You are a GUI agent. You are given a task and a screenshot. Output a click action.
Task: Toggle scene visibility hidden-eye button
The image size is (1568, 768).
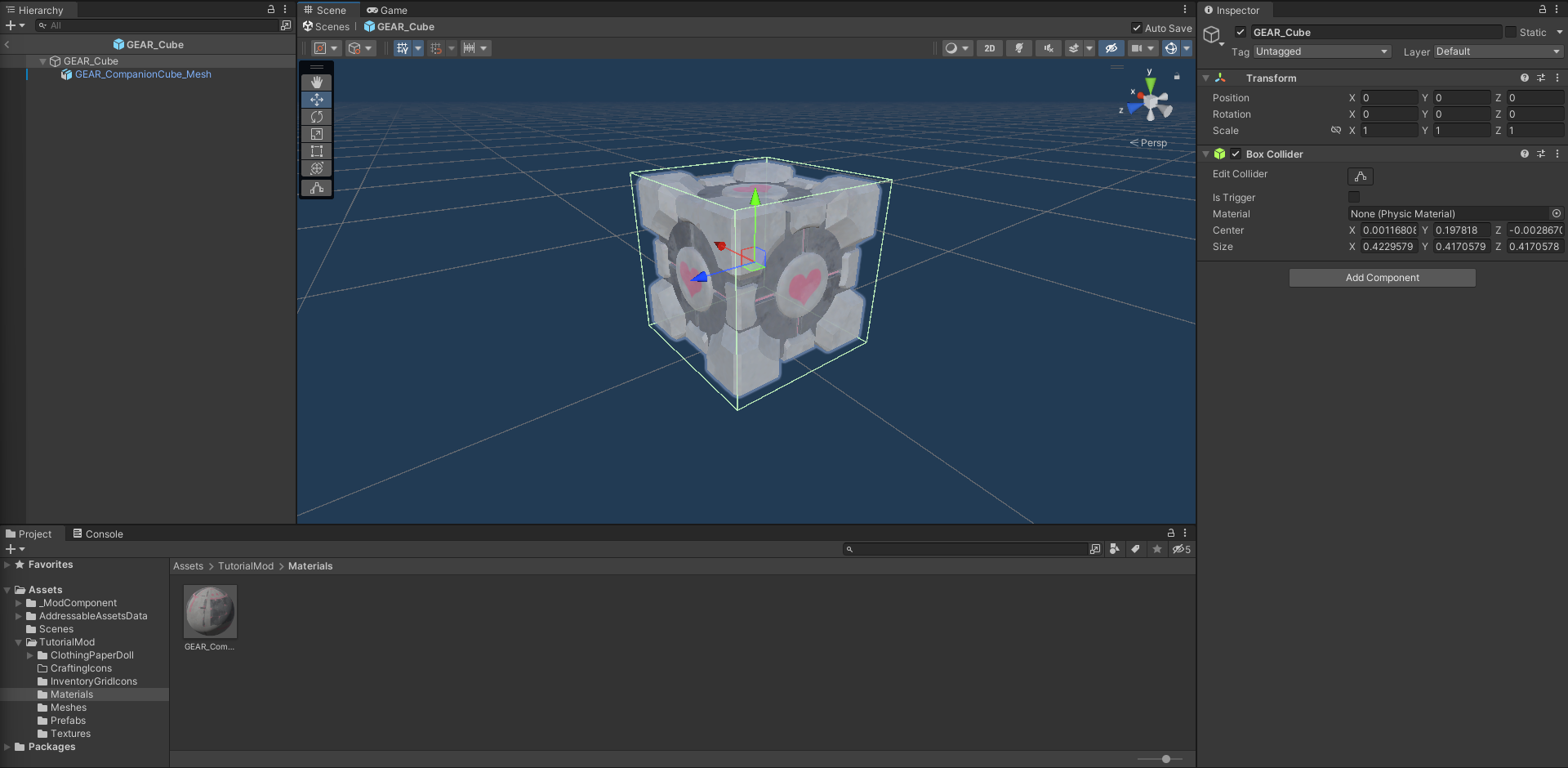click(1111, 48)
